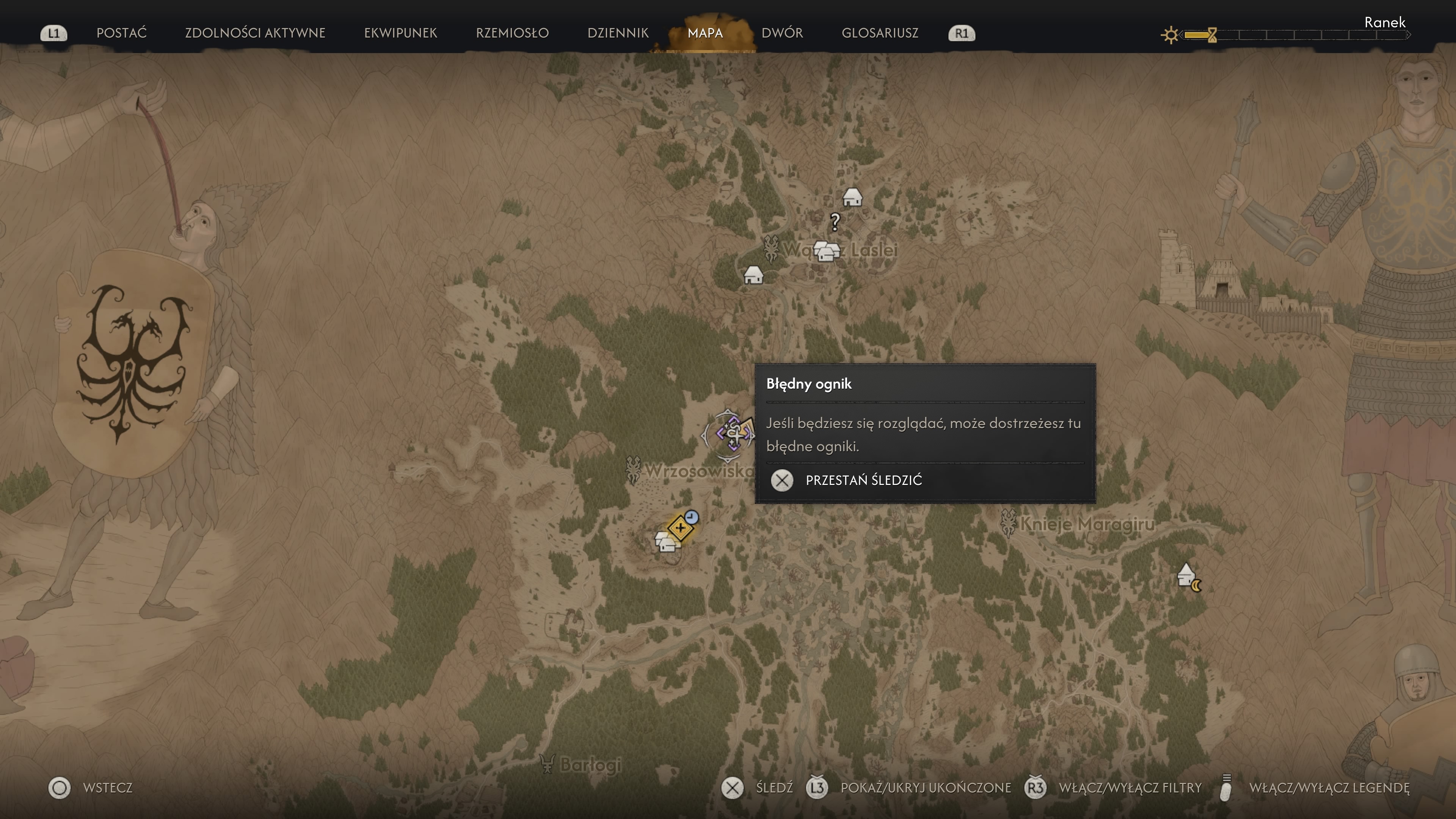This screenshot has width=1456, height=819.
Task: Open the GLOSARIUSZ tab
Action: (x=880, y=33)
